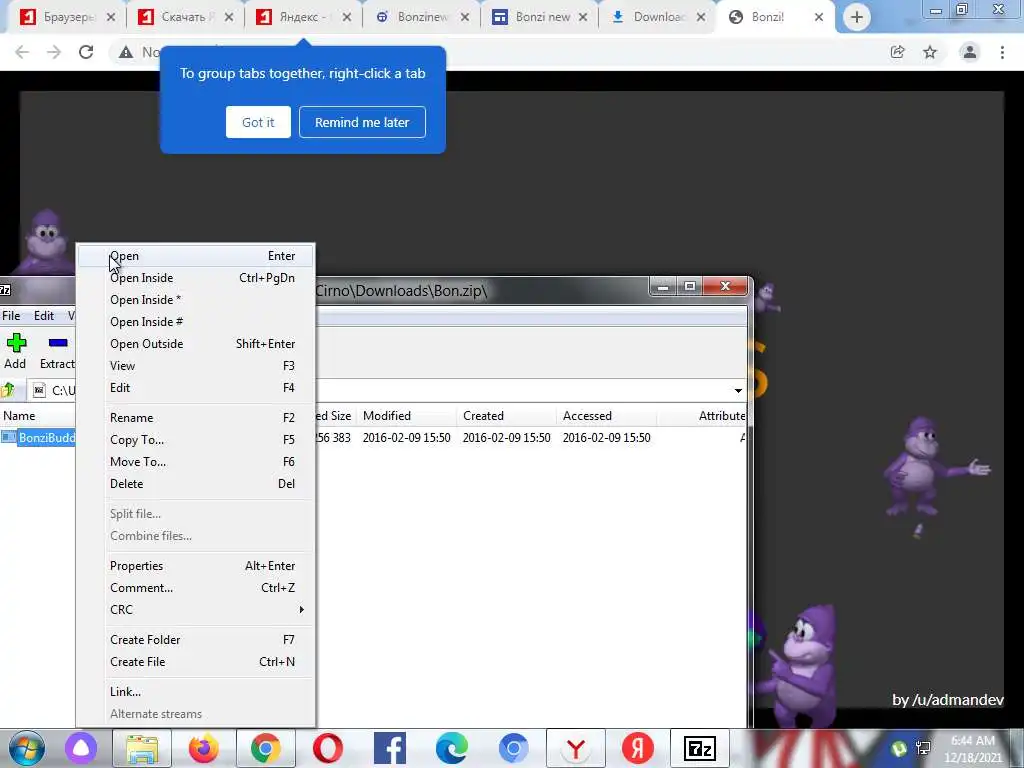This screenshot has height=768, width=1024.
Task: Switch to the Bonzi new tab
Action: pos(539,18)
